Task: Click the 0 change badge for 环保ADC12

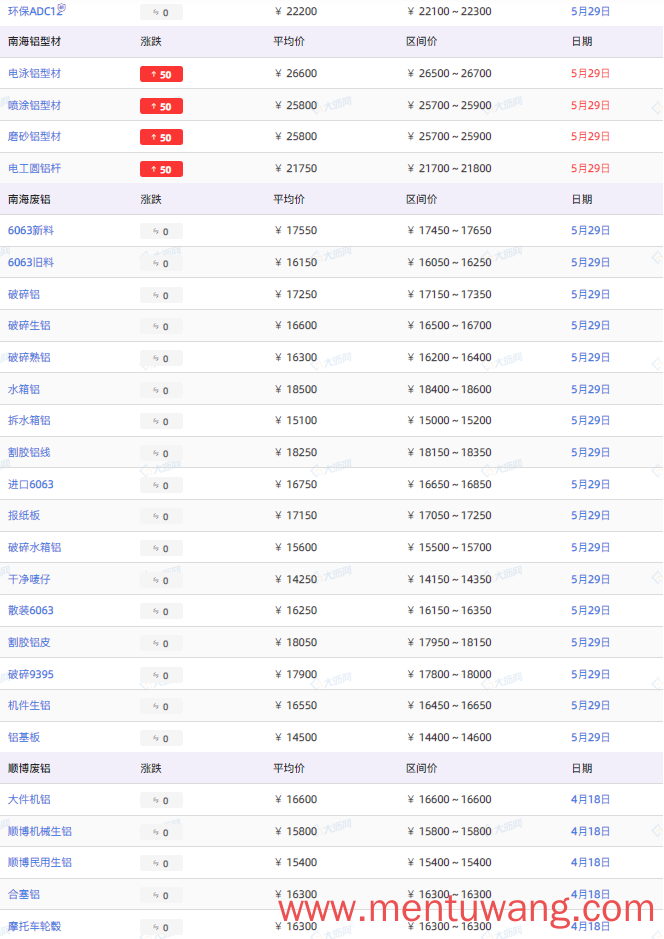Action: click(x=161, y=13)
